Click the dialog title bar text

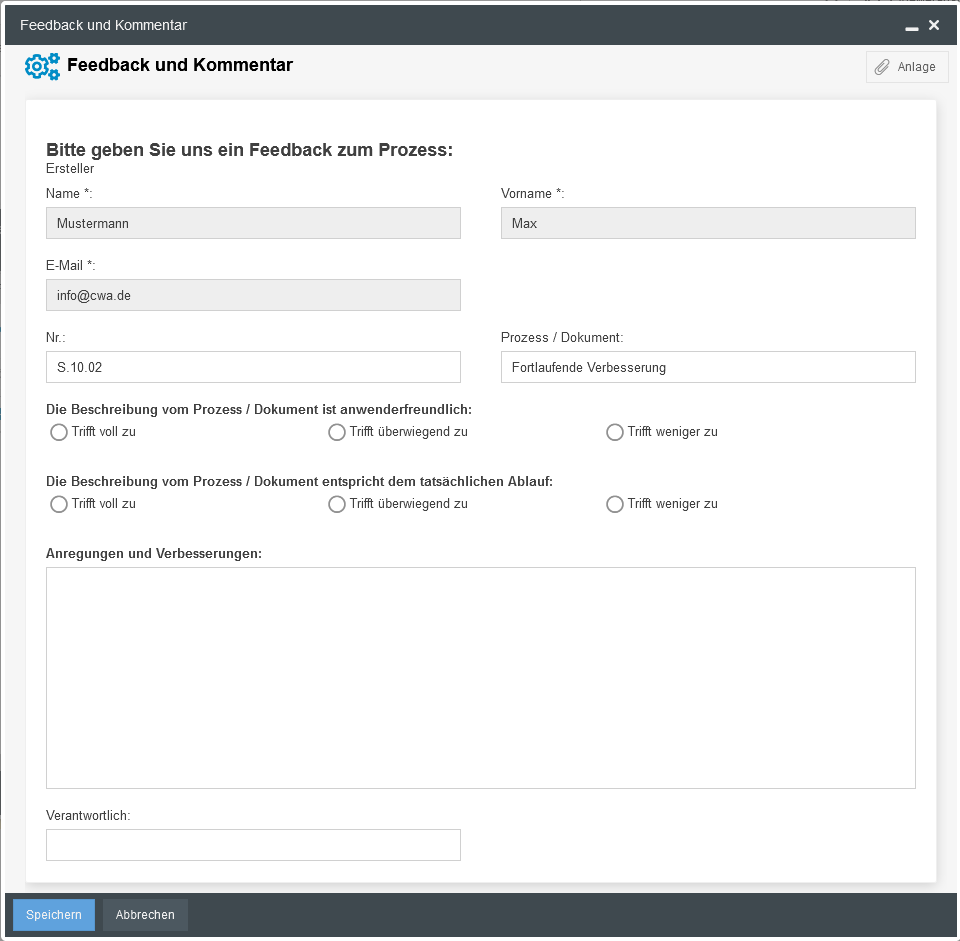tap(103, 25)
